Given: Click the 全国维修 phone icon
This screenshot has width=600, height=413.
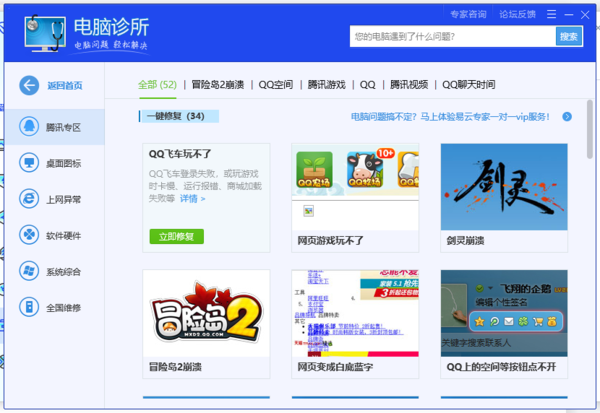Looking at the screenshot, I should [x=29, y=307].
